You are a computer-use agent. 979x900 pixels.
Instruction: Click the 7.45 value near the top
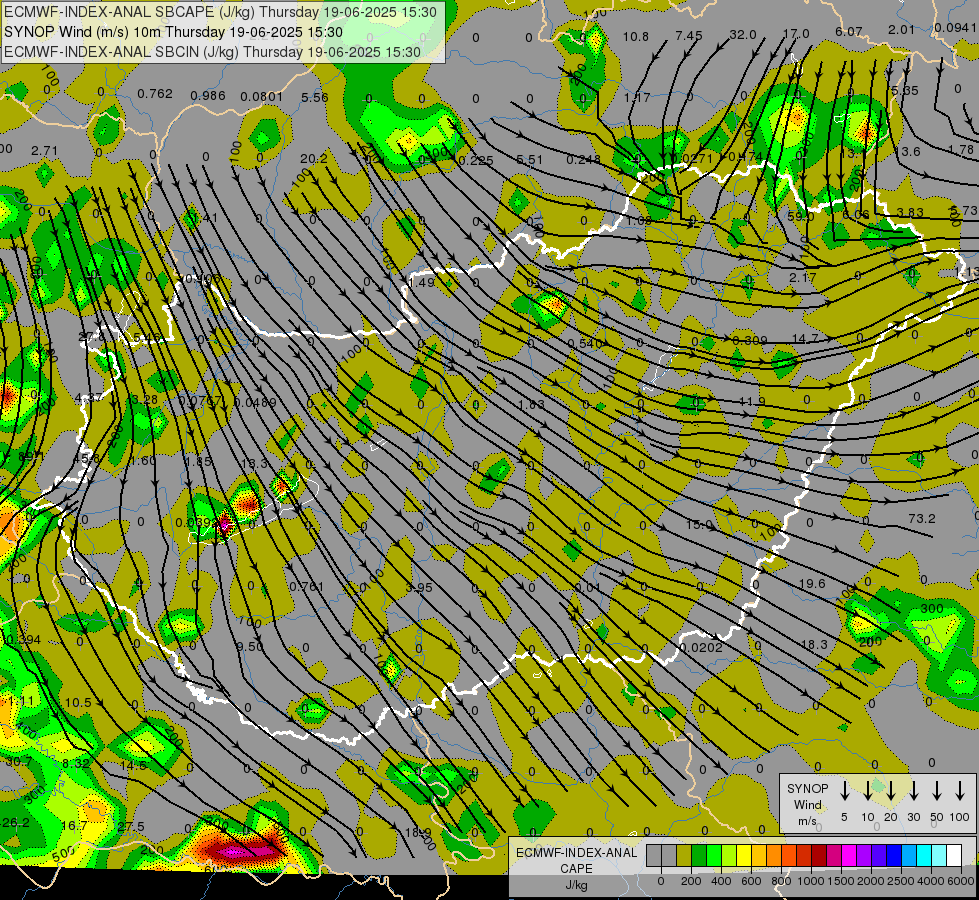coord(689,36)
